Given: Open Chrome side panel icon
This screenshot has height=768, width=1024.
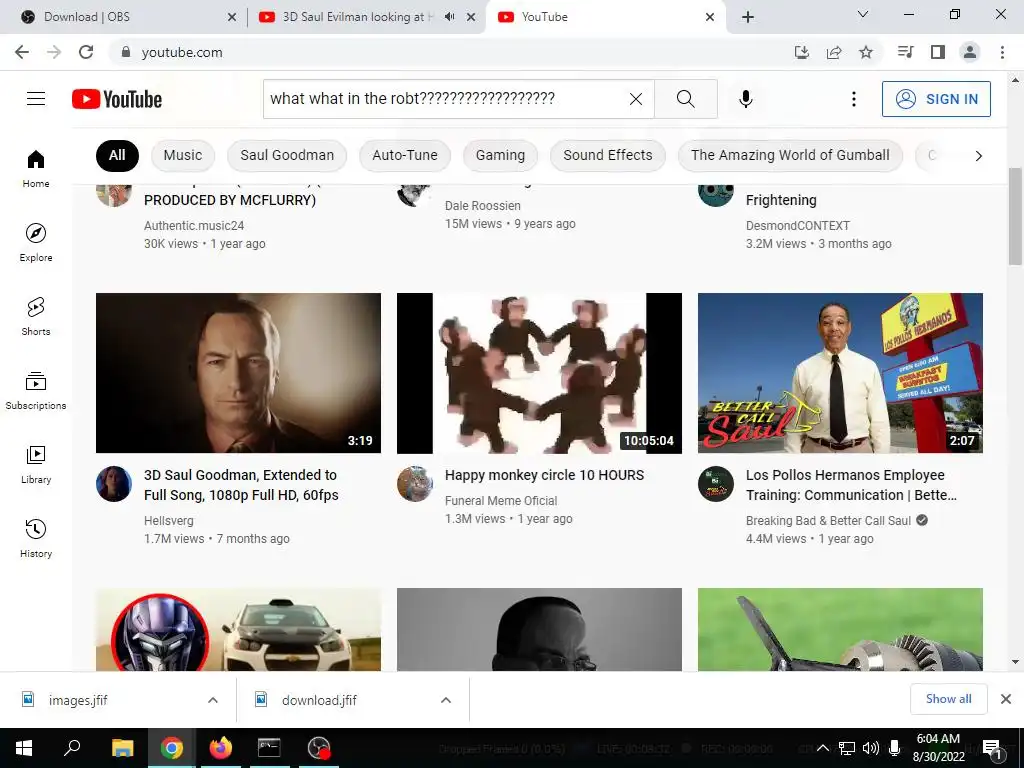Looking at the screenshot, I should pyautogui.click(x=938, y=52).
